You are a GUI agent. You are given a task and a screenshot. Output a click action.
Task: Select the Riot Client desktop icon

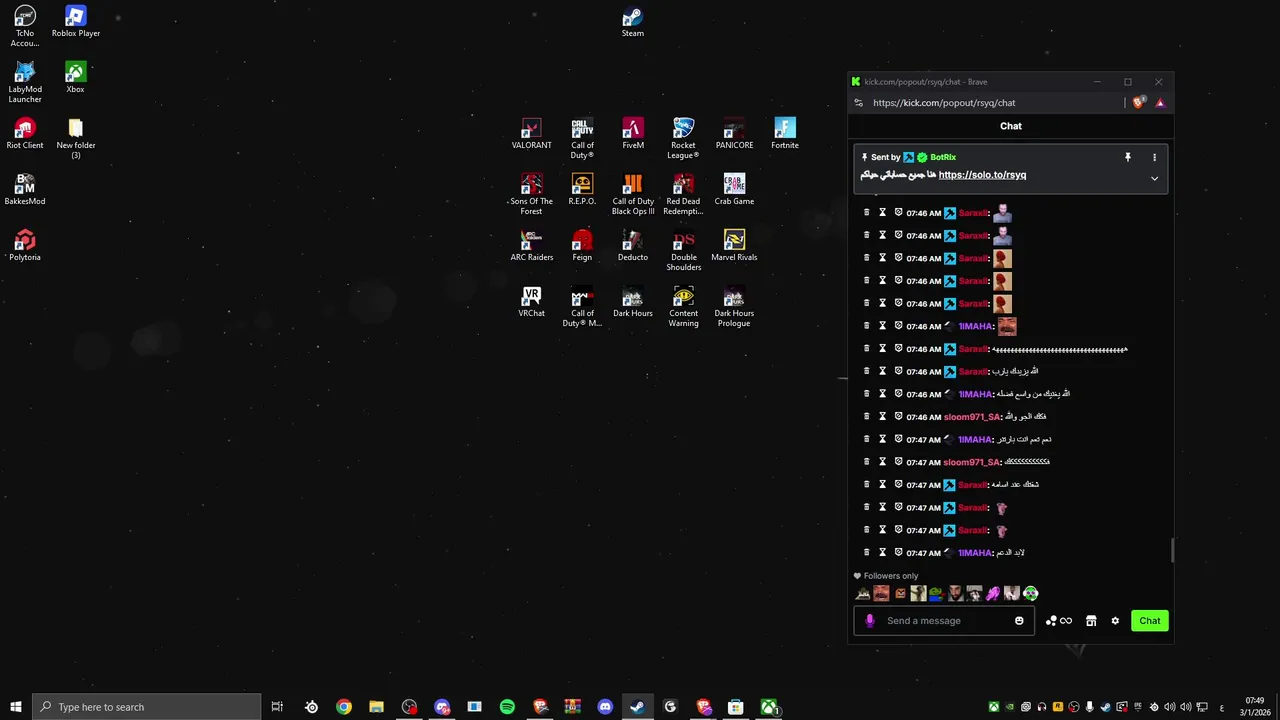[x=25, y=134]
